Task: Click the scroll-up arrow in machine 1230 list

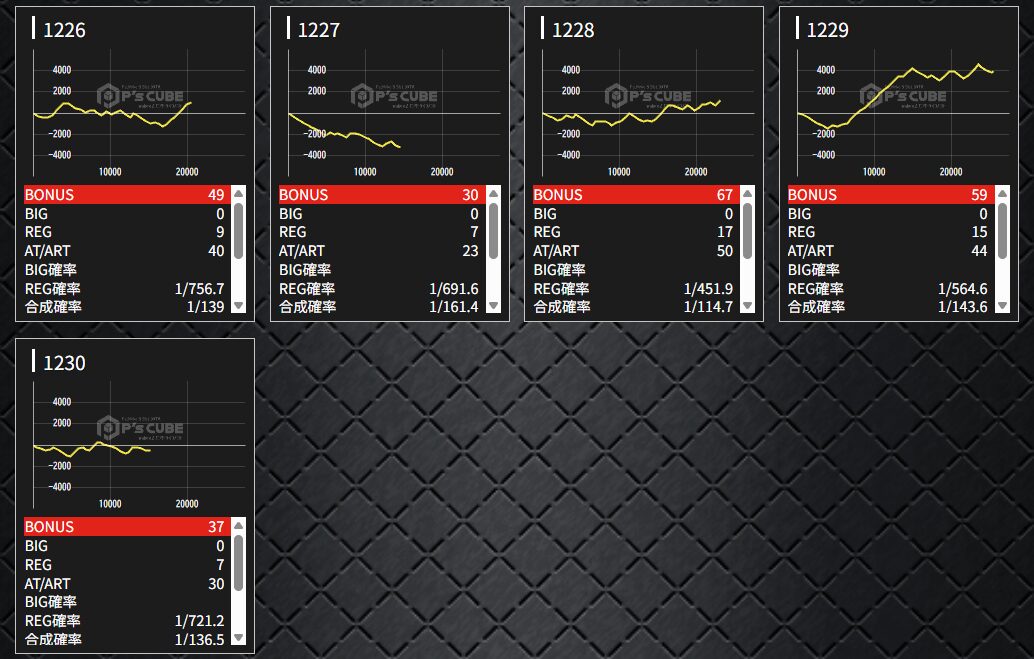Action: (239, 526)
